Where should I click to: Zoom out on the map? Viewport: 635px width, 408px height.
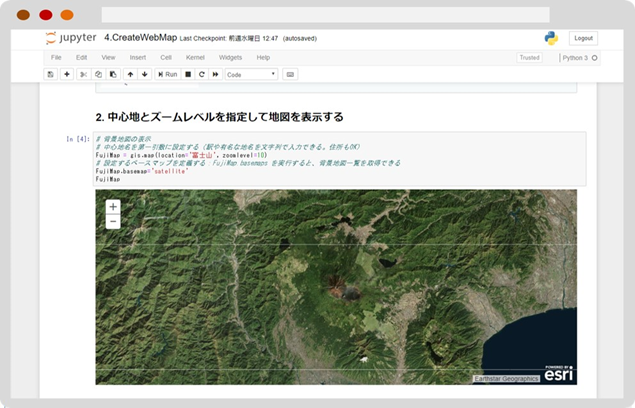tap(113, 222)
